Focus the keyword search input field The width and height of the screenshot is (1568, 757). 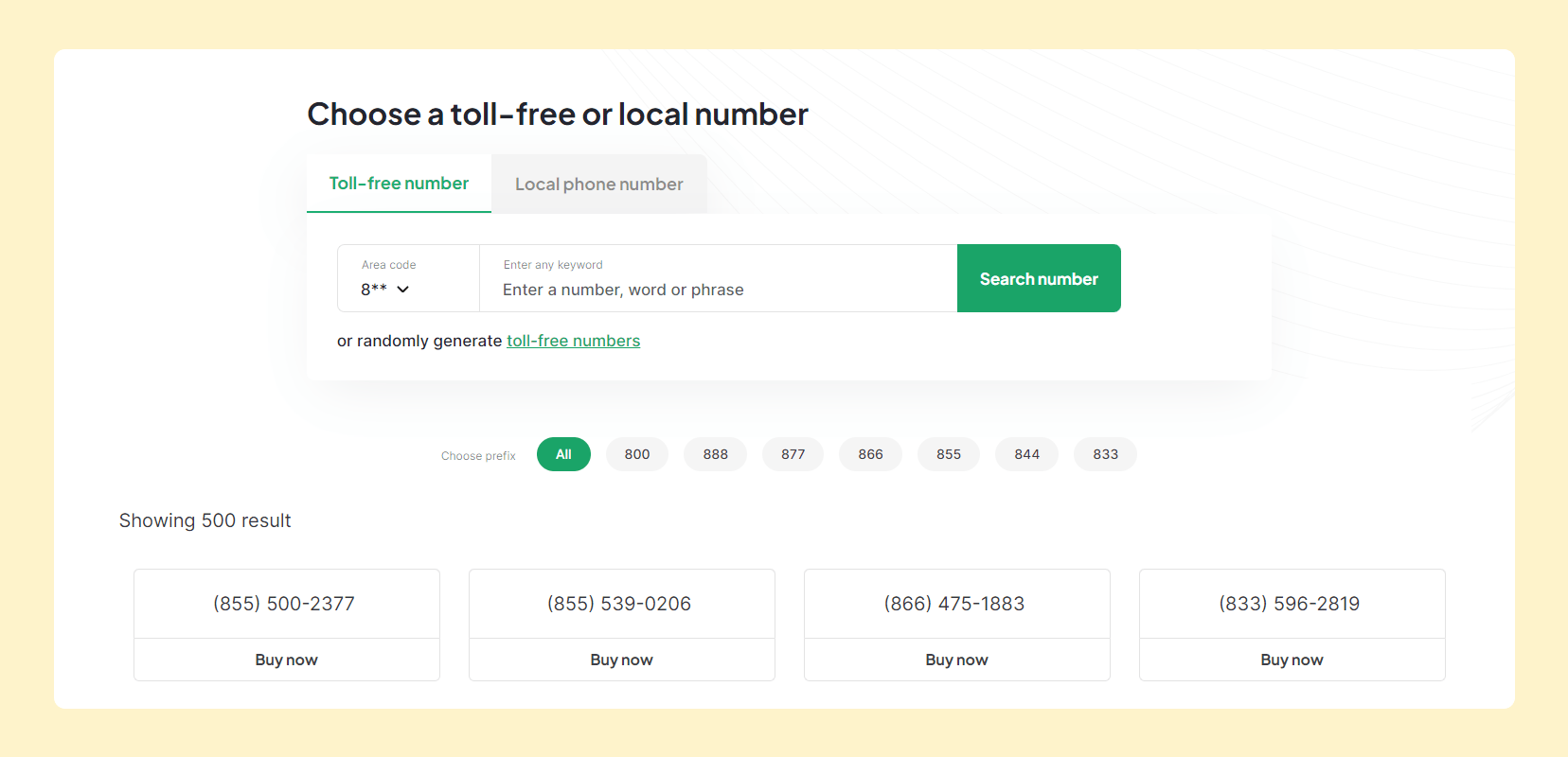pos(719,278)
